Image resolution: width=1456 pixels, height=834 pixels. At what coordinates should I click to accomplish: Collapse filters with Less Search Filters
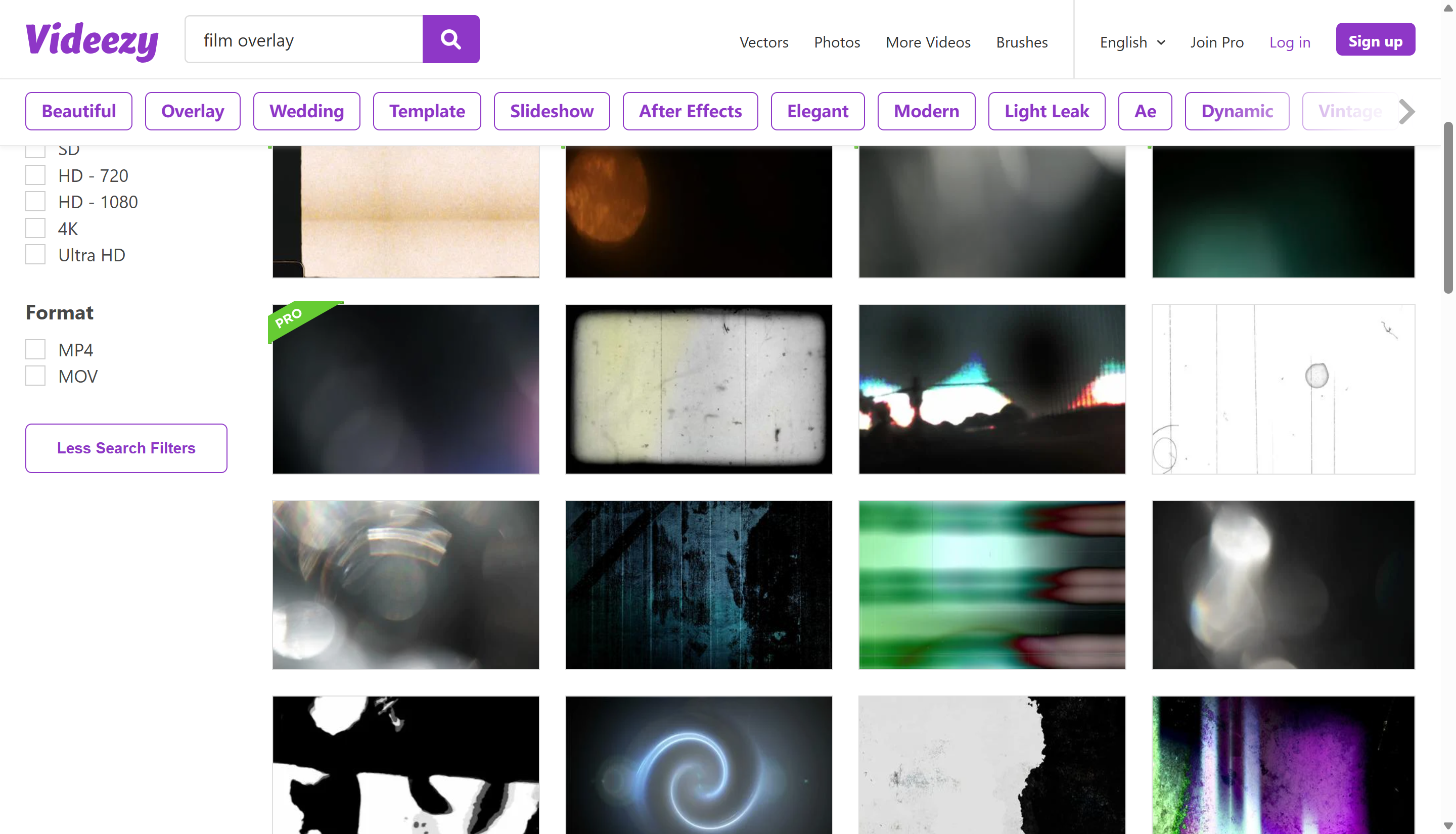pyautogui.click(x=126, y=448)
